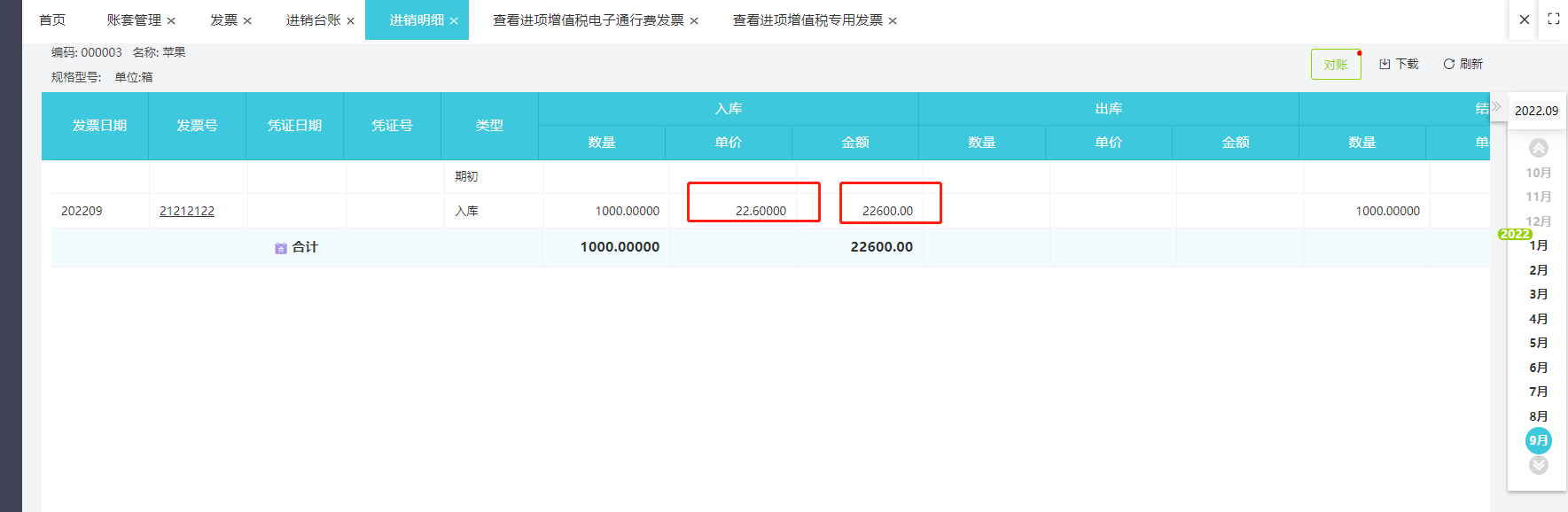The image size is (1568, 512).
Task: Click the 对账 button
Action: pyautogui.click(x=1336, y=65)
